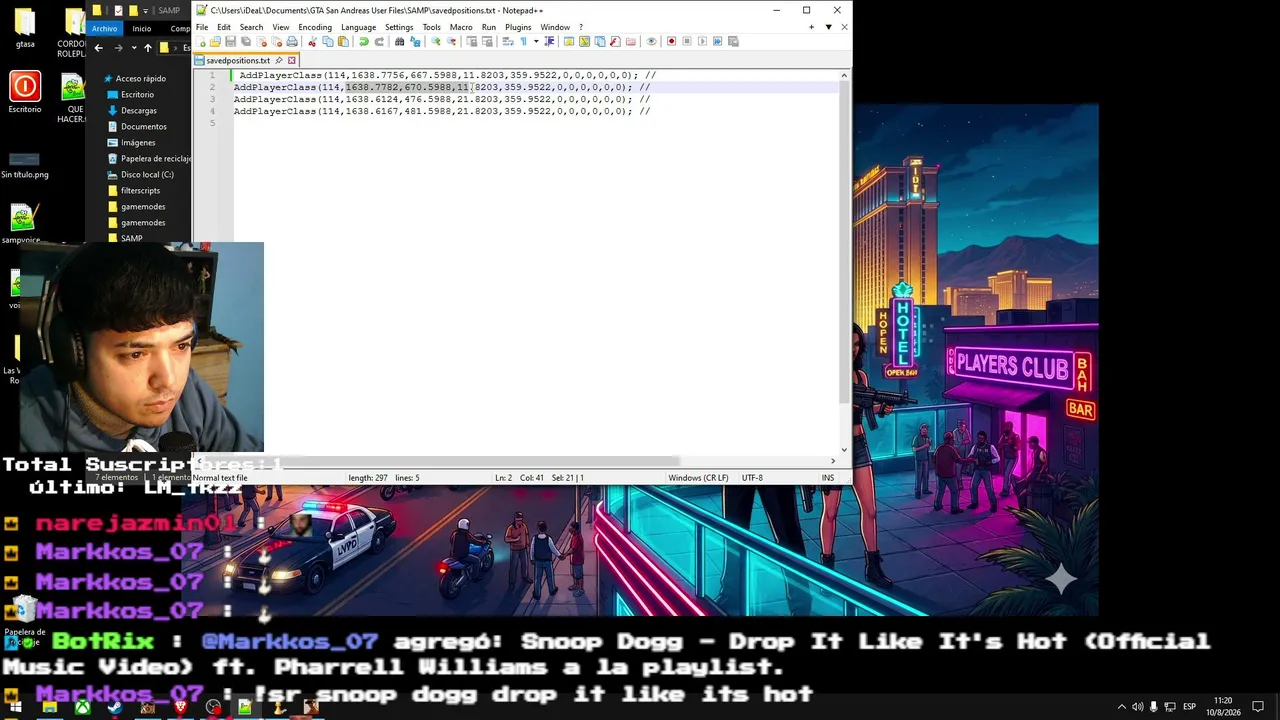Open Folder as Workspace toolbar icon

click(631, 42)
